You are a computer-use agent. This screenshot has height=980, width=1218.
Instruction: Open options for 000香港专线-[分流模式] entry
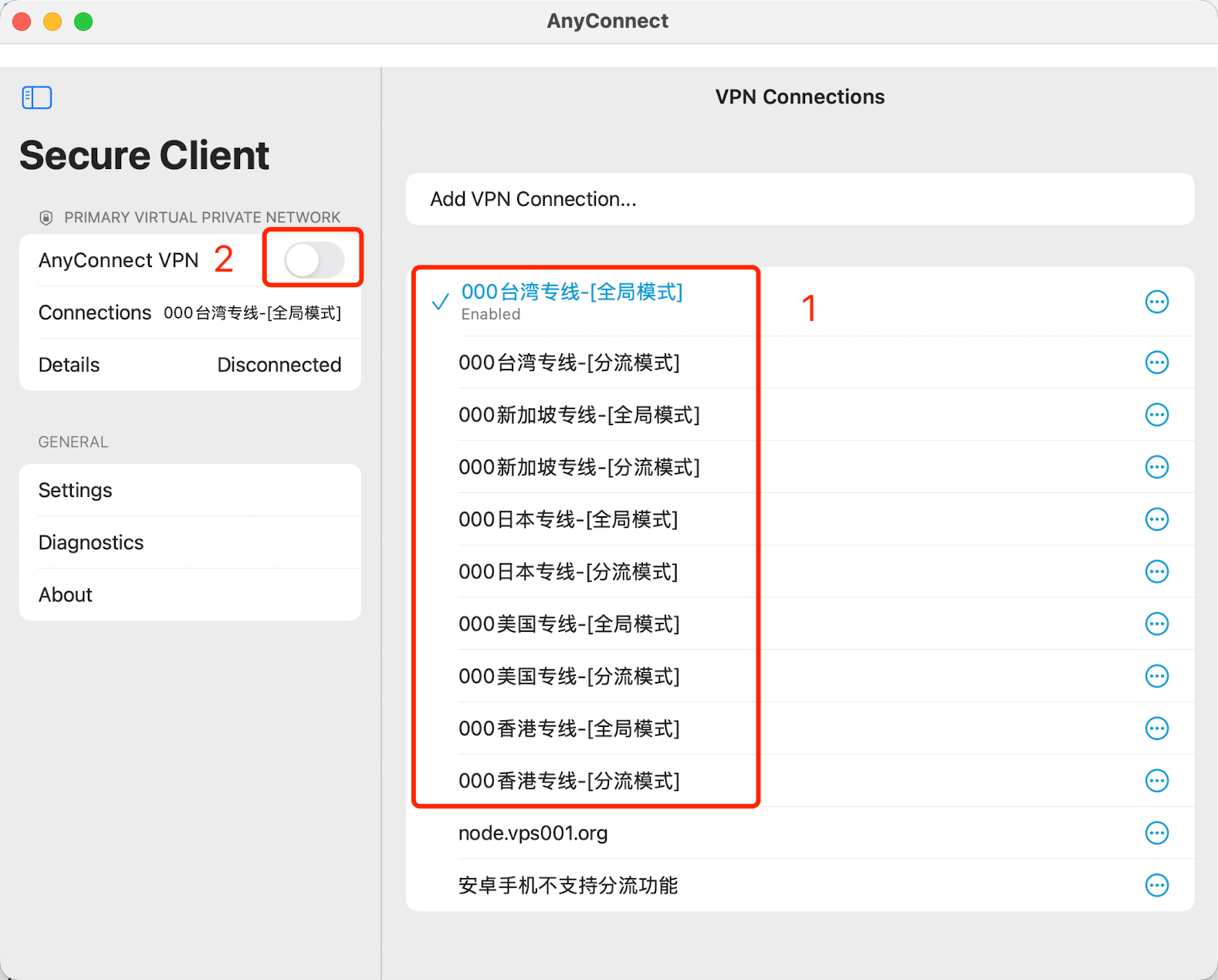tap(1156, 781)
